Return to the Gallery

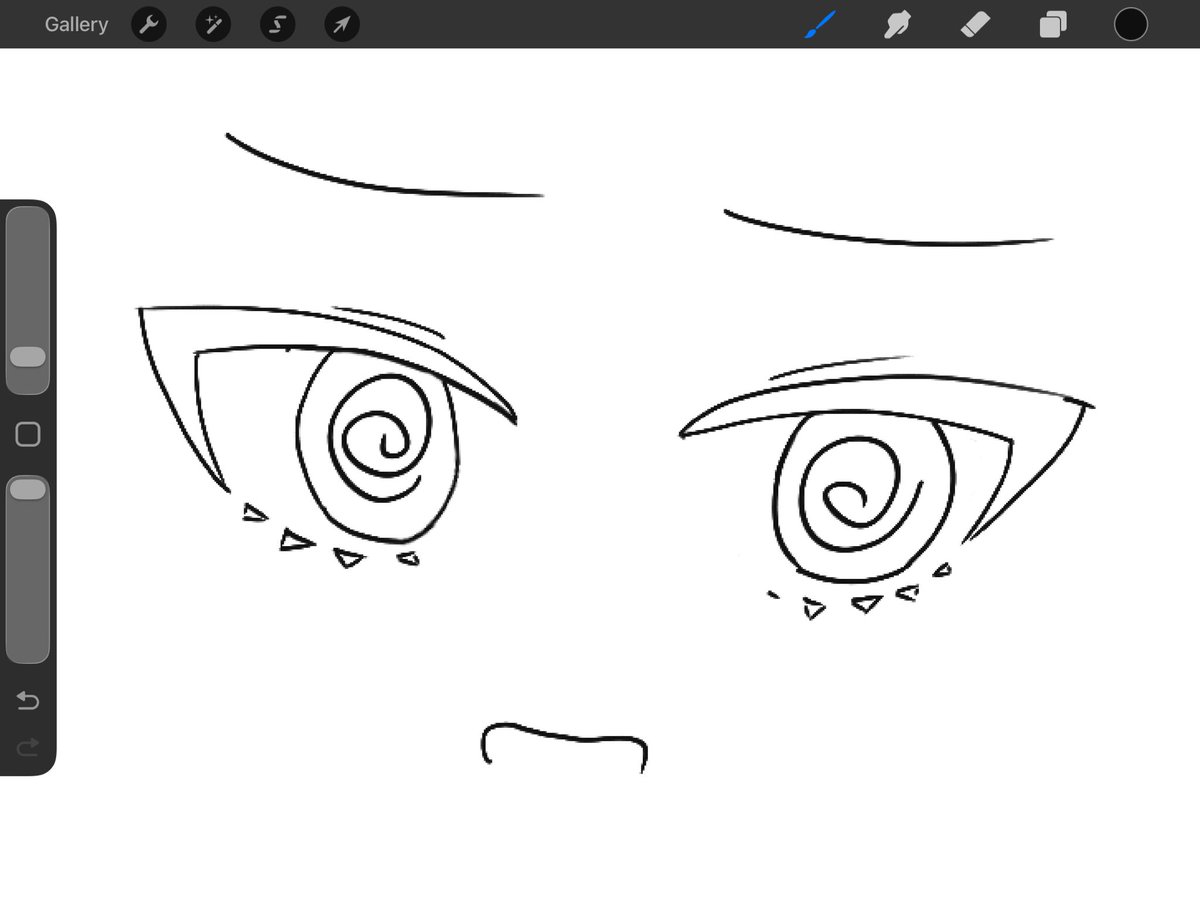76,24
